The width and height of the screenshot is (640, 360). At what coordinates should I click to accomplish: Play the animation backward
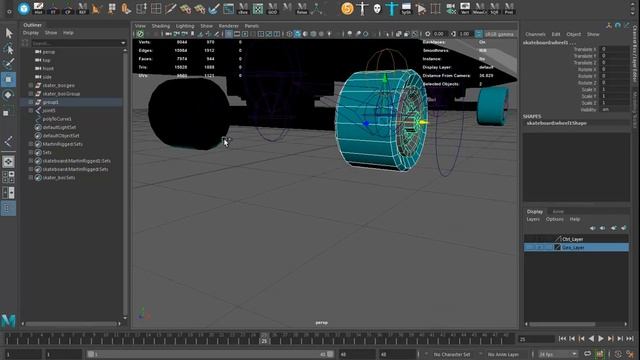point(591,338)
